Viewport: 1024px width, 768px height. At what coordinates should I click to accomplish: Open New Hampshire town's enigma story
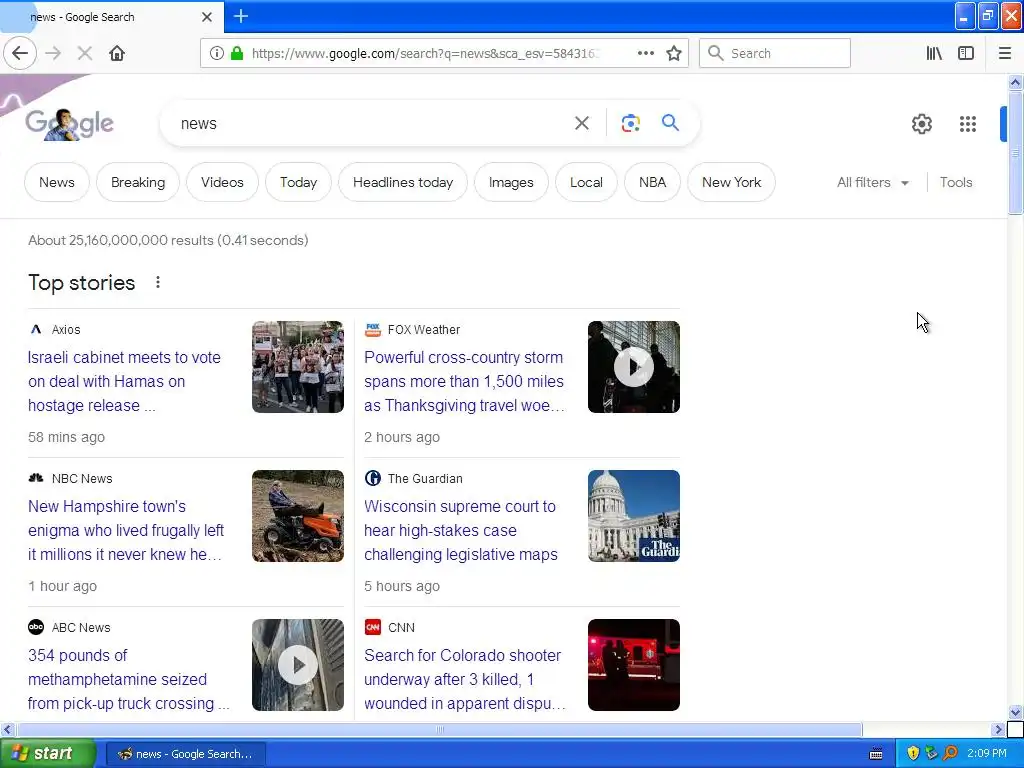pos(125,530)
